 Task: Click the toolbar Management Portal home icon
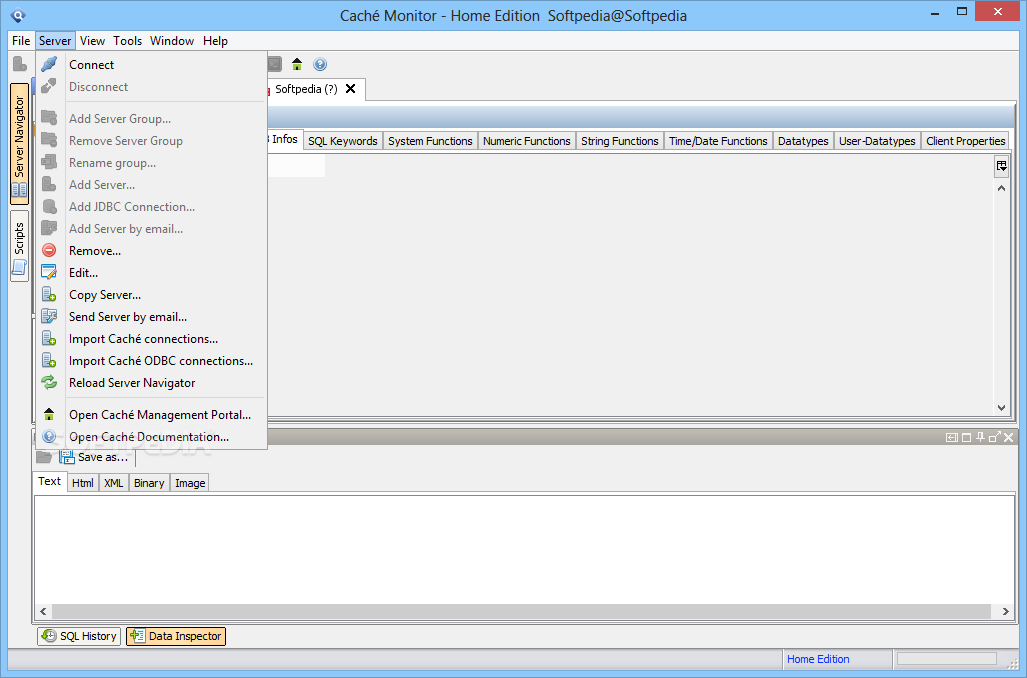tap(297, 64)
